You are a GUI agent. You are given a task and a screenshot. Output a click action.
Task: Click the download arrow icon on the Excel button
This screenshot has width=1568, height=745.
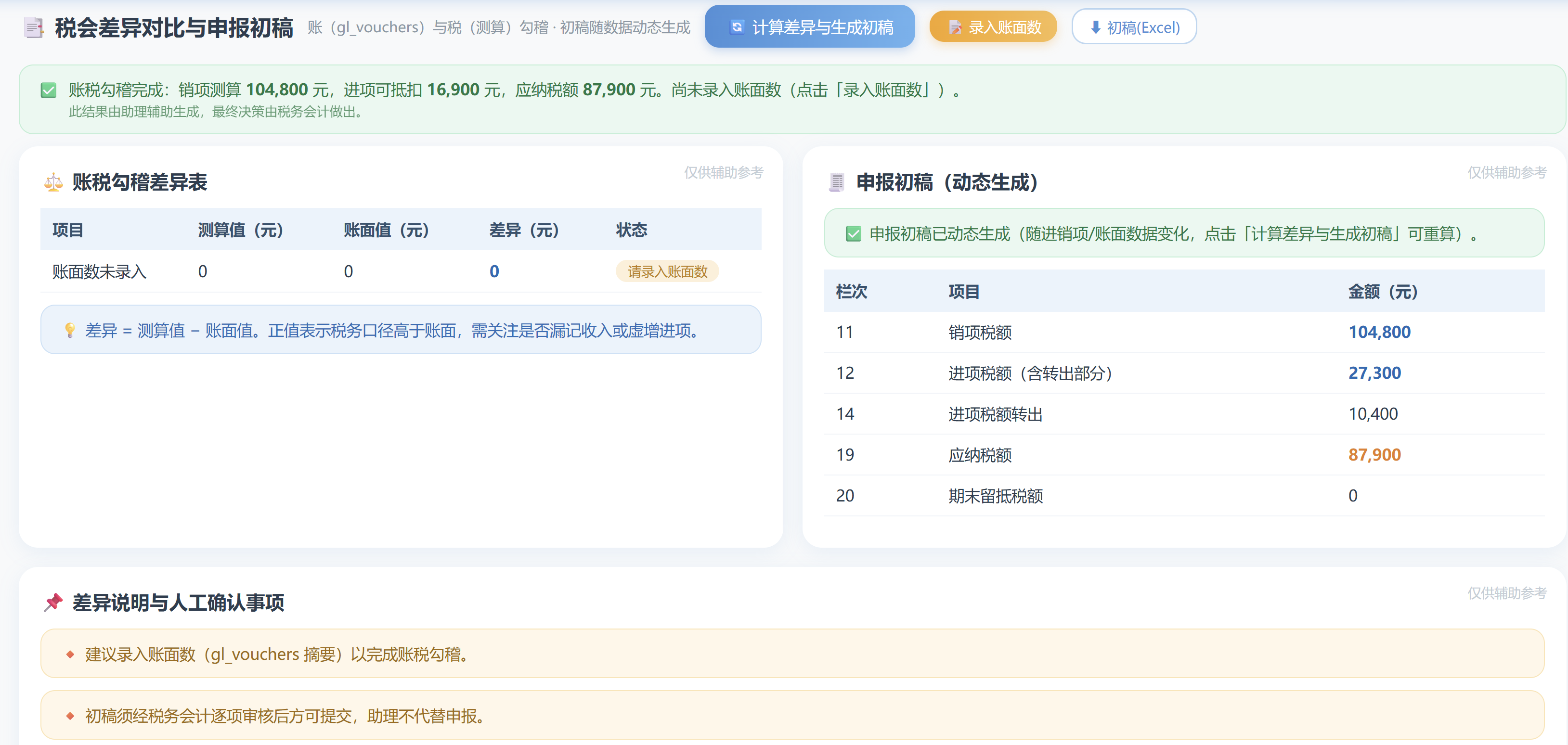pos(1095,27)
